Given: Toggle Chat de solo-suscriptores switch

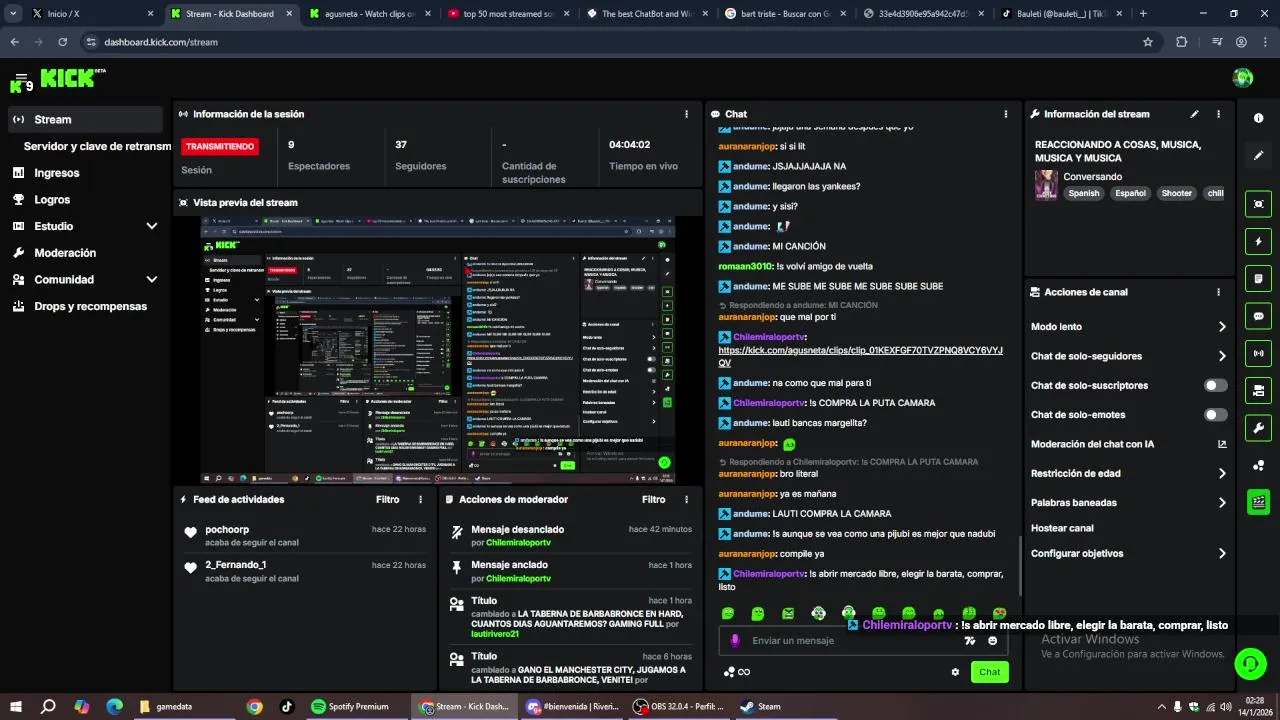Looking at the screenshot, I should [x=1216, y=385].
